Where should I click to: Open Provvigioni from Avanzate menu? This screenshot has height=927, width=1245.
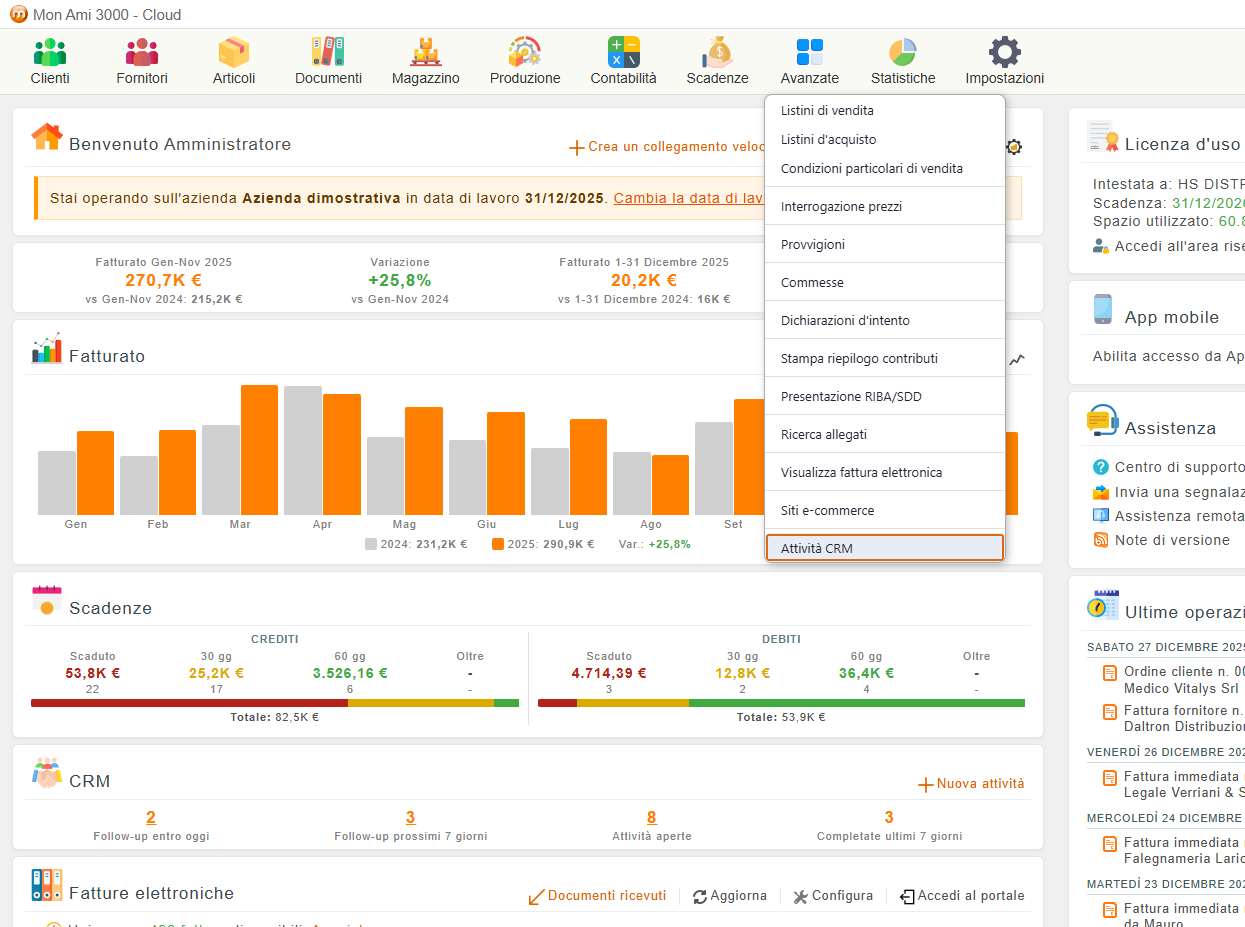point(885,245)
